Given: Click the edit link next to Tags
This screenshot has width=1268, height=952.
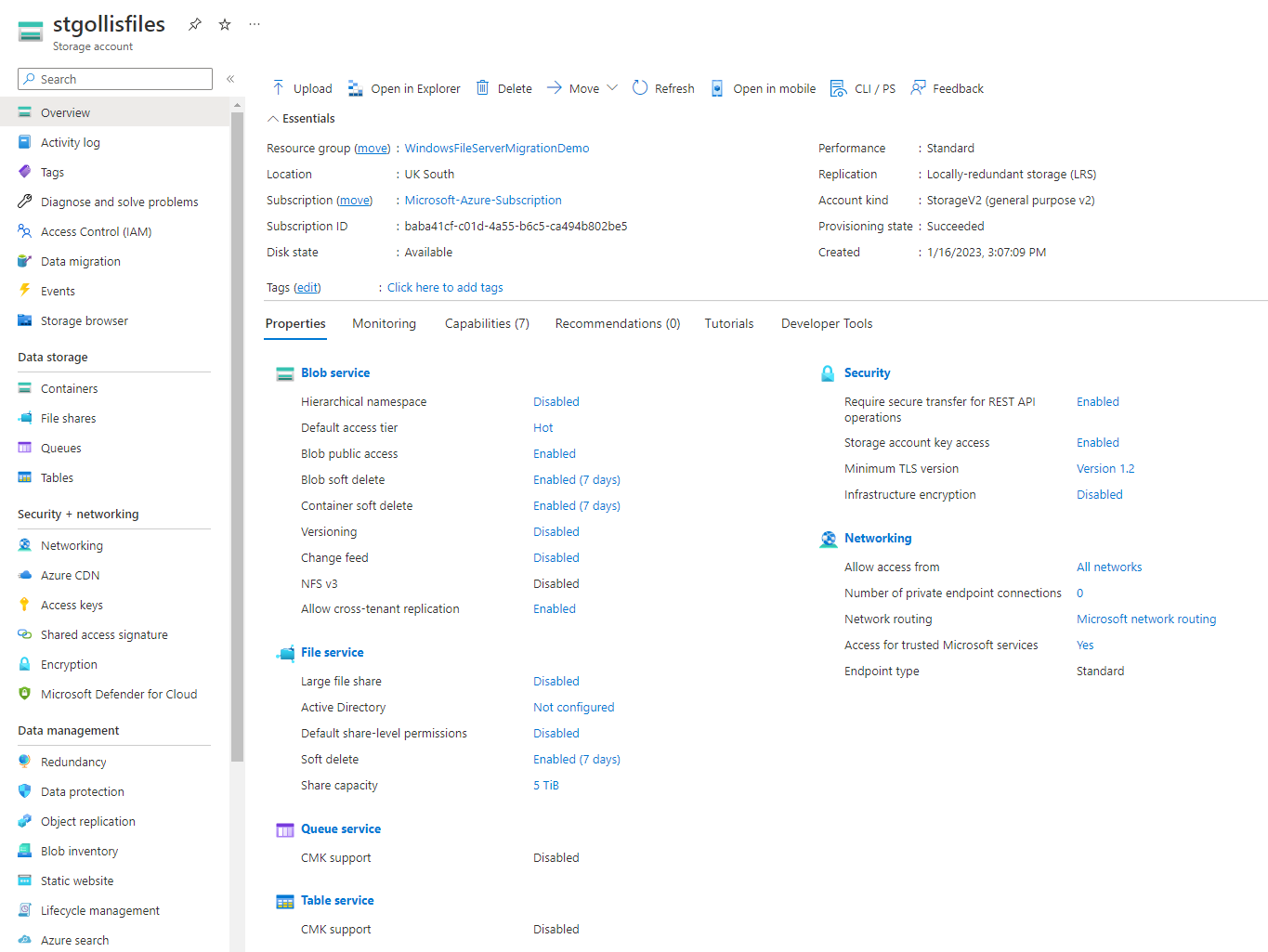Looking at the screenshot, I should point(307,287).
